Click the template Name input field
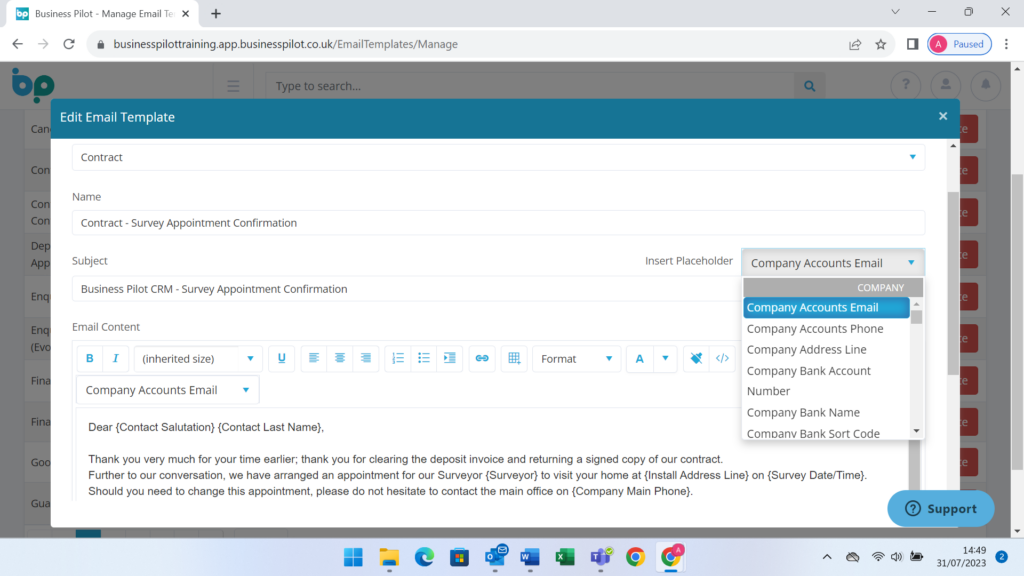1024x576 pixels. point(498,223)
